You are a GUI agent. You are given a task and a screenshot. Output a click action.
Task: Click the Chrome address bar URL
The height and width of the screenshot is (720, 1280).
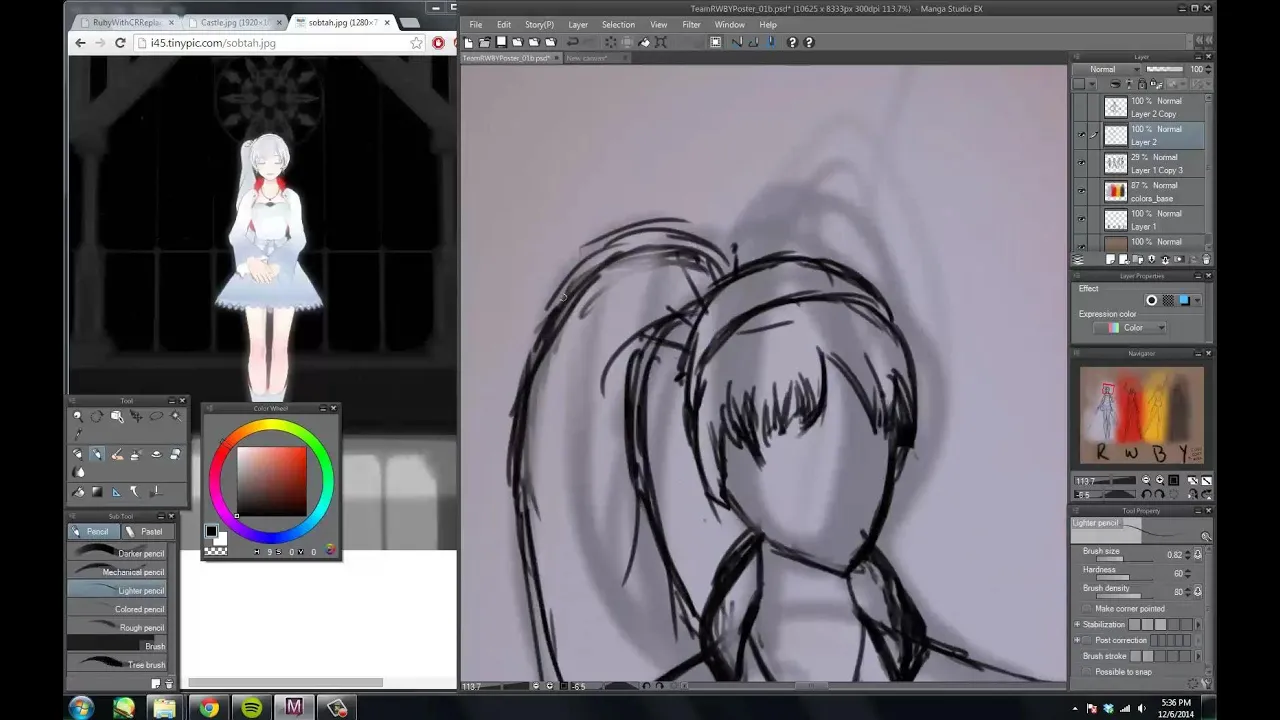tap(213, 43)
